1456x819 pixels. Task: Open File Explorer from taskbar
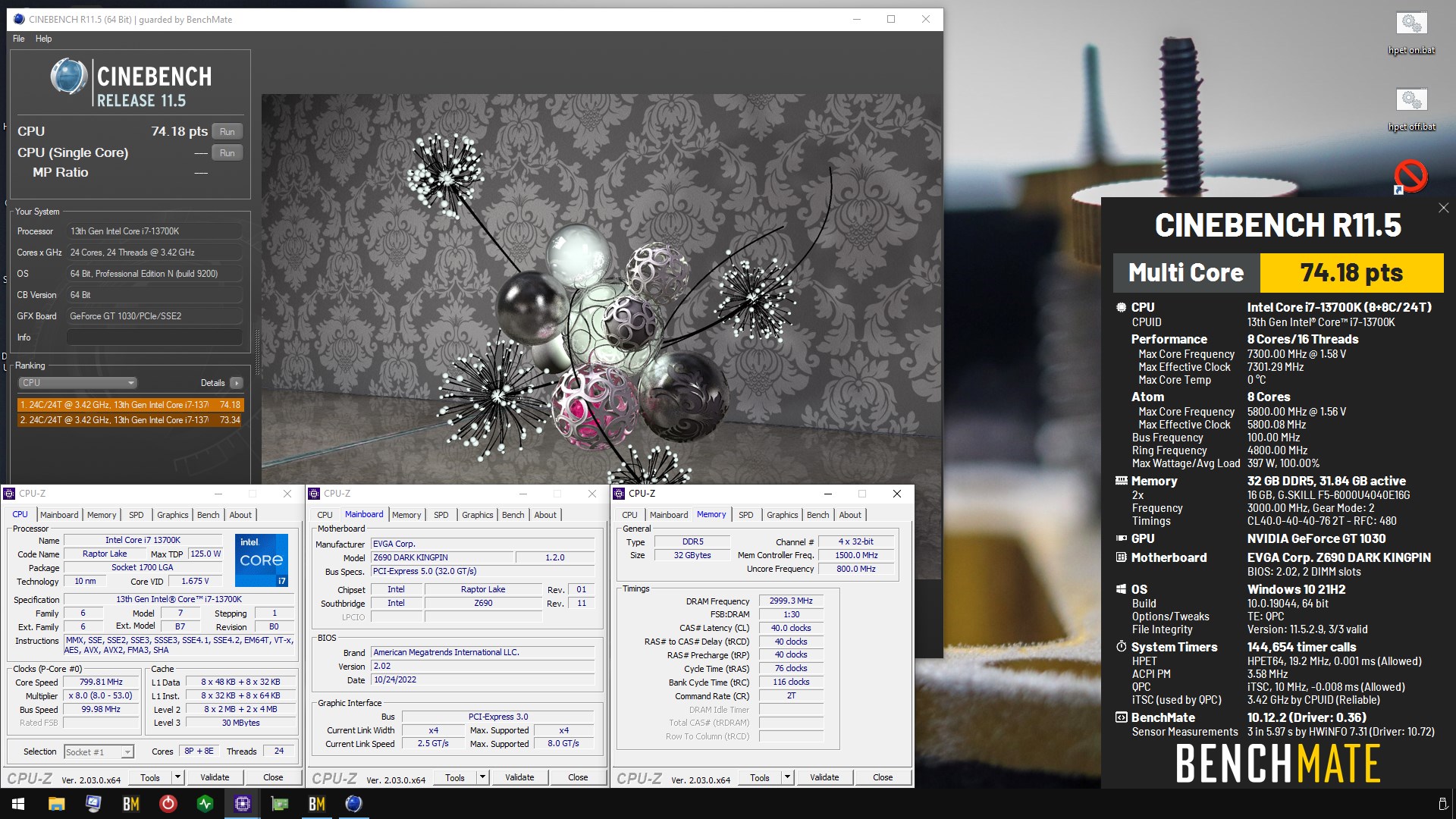(56, 804)
